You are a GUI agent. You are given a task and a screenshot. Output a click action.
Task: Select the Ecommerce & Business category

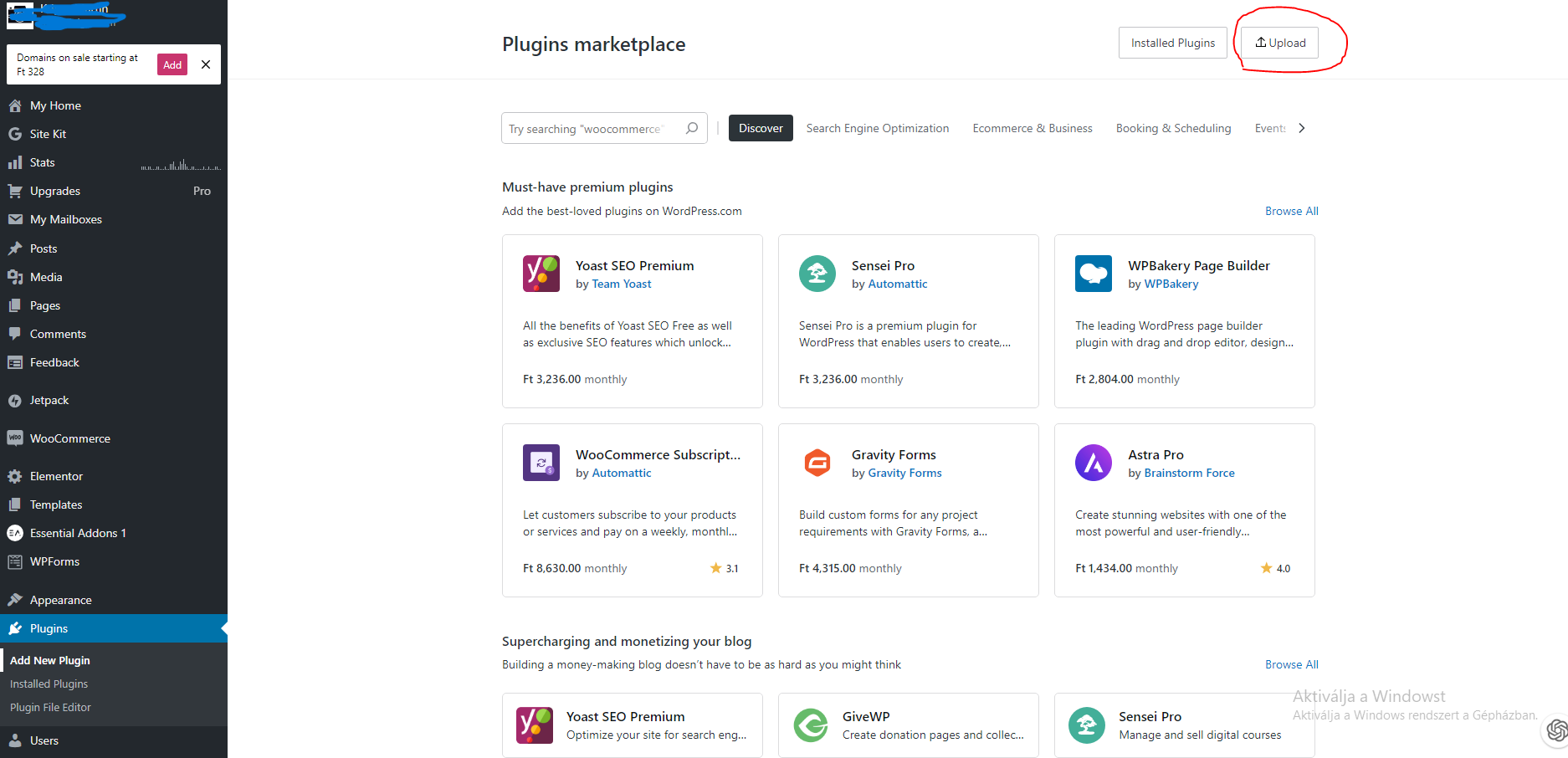pos(1033,128)
